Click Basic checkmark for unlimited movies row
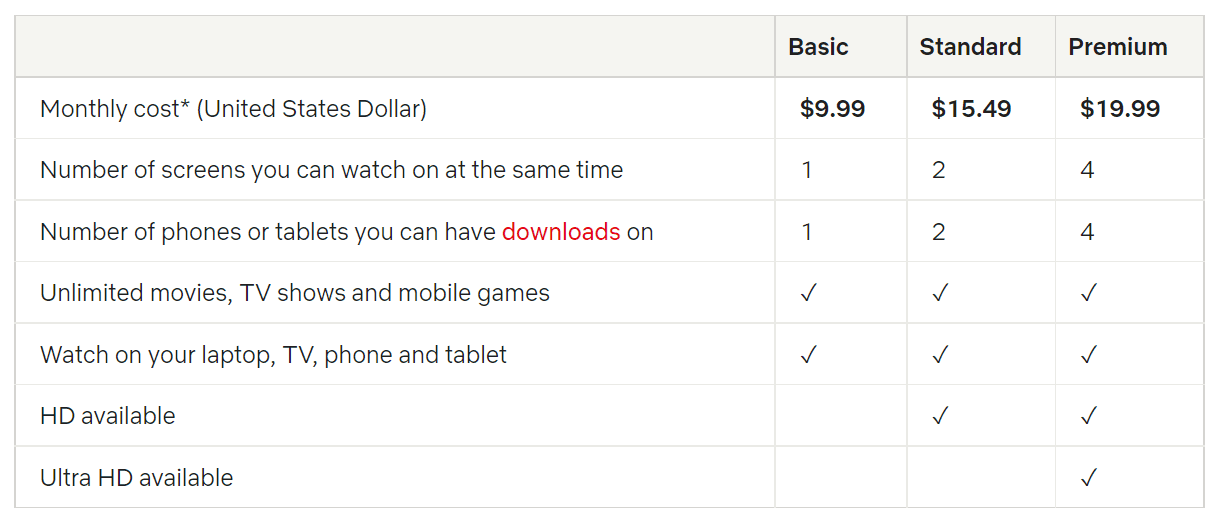Screen dimensions: 1226x526 point(809,293)
